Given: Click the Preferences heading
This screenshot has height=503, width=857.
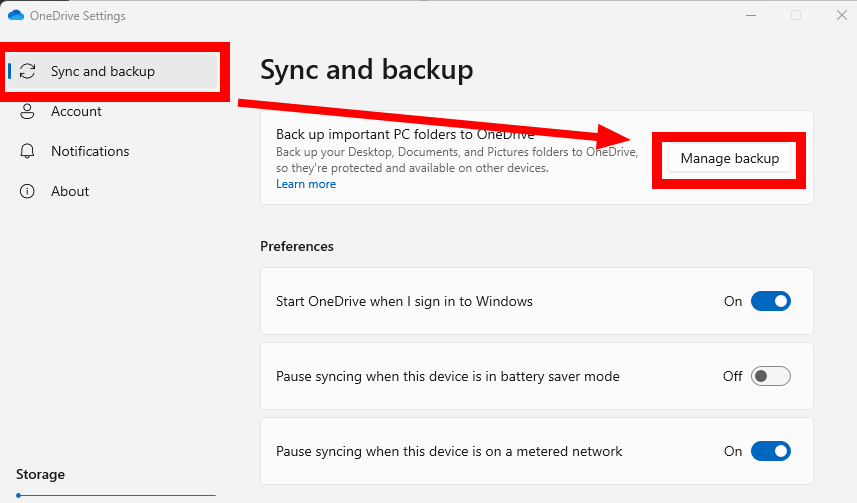Looking at the screenshot, I should tap(297, 247).
